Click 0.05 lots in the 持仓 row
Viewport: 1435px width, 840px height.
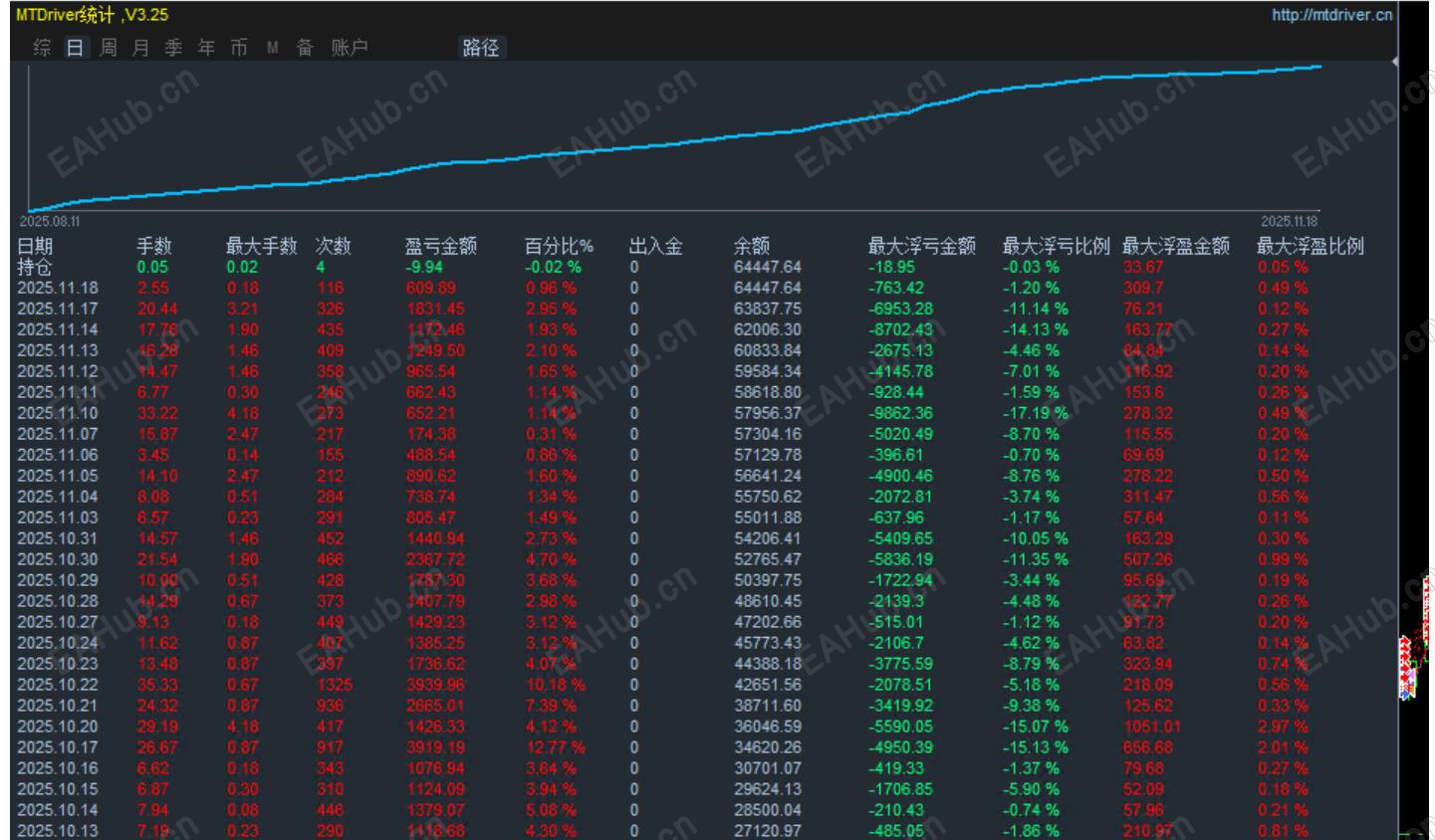click(x=152, y=267)
